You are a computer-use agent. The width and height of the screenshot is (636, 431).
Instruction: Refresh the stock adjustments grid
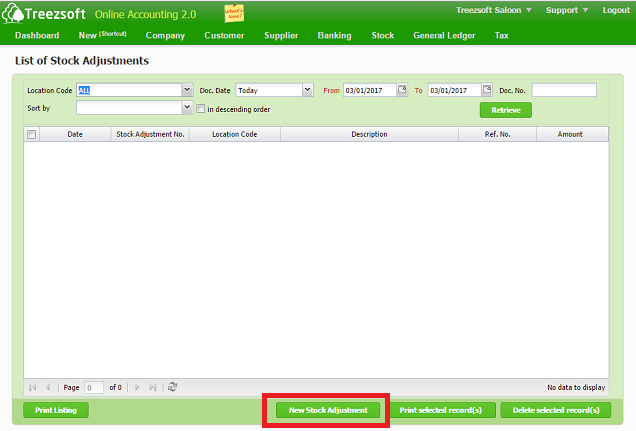pos(173,387)
